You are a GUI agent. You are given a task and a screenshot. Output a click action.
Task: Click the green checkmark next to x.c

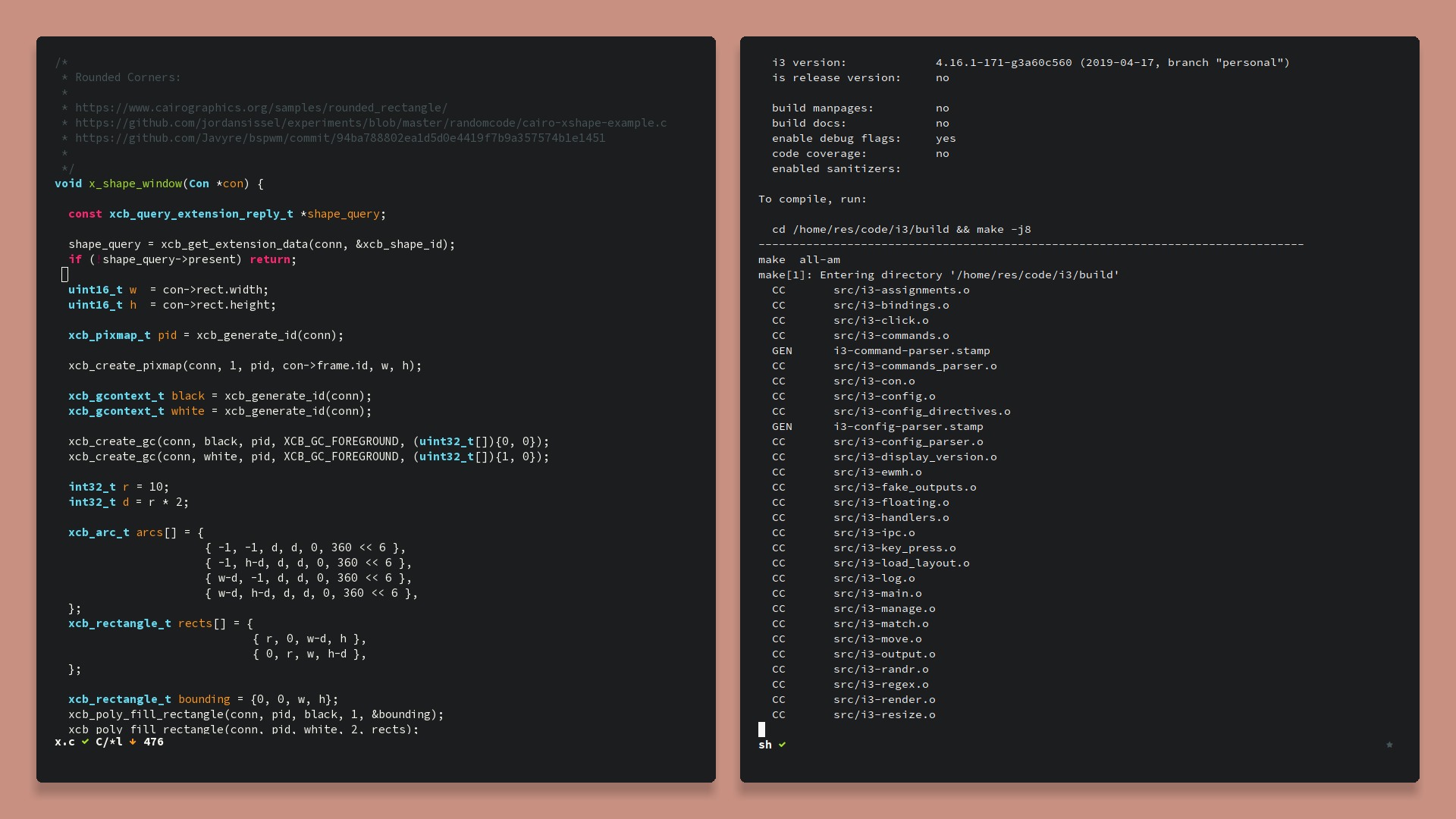tap(85, 742)
